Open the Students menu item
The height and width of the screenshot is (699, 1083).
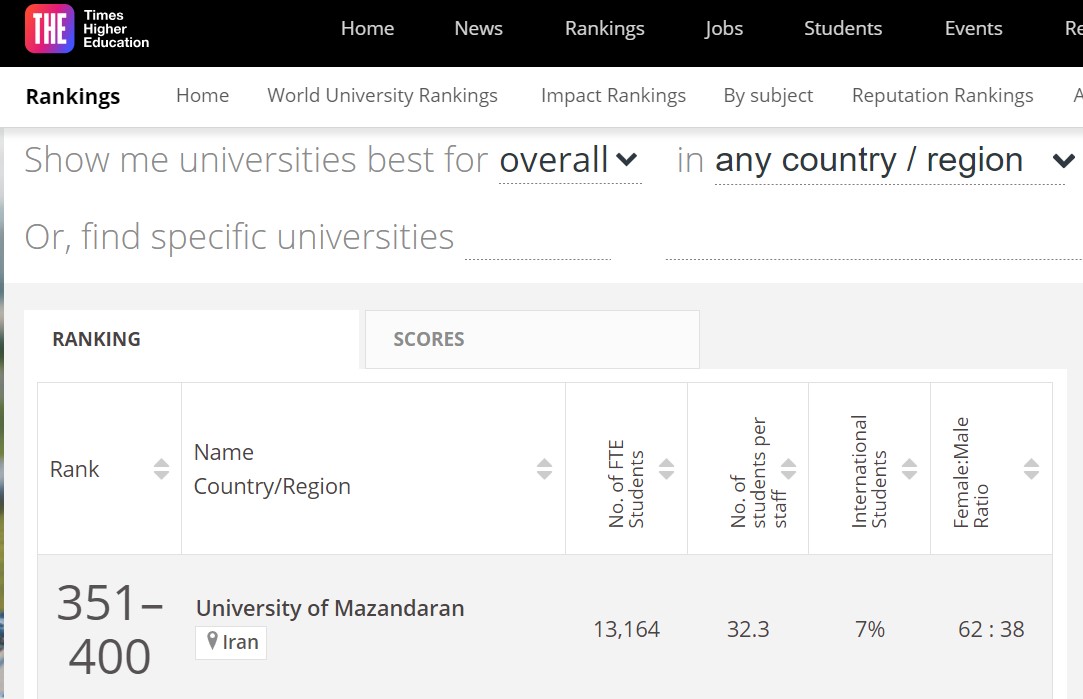click(x=842, y=29)
